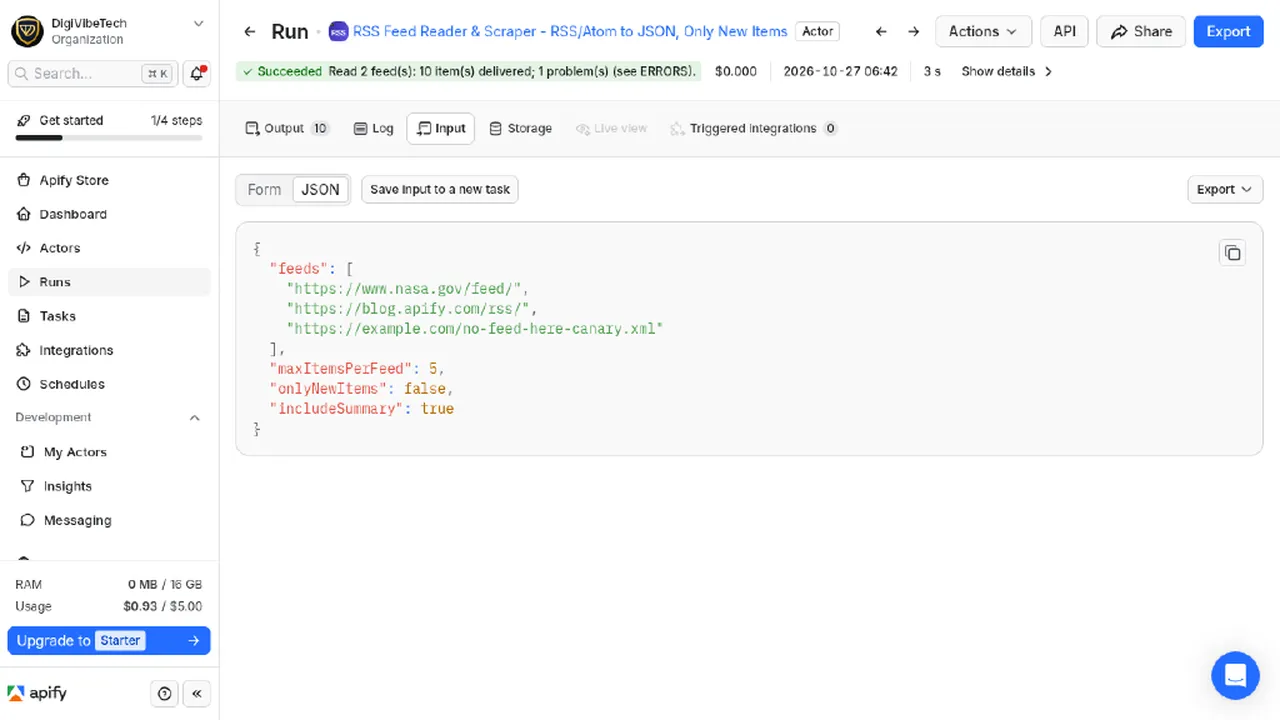Switch to the Output tab
Screen dimensions: 1280x720
click(287, 128)
